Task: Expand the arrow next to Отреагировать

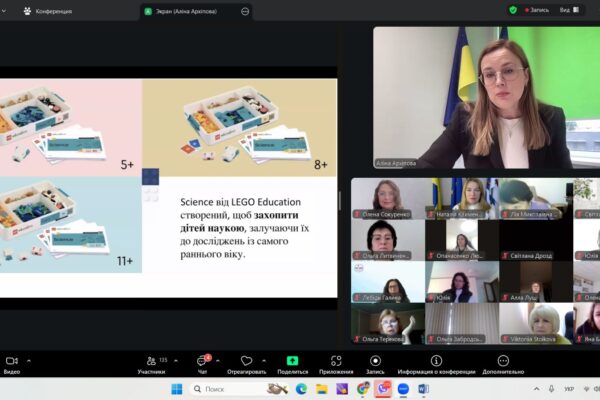Action: point(265,360)
